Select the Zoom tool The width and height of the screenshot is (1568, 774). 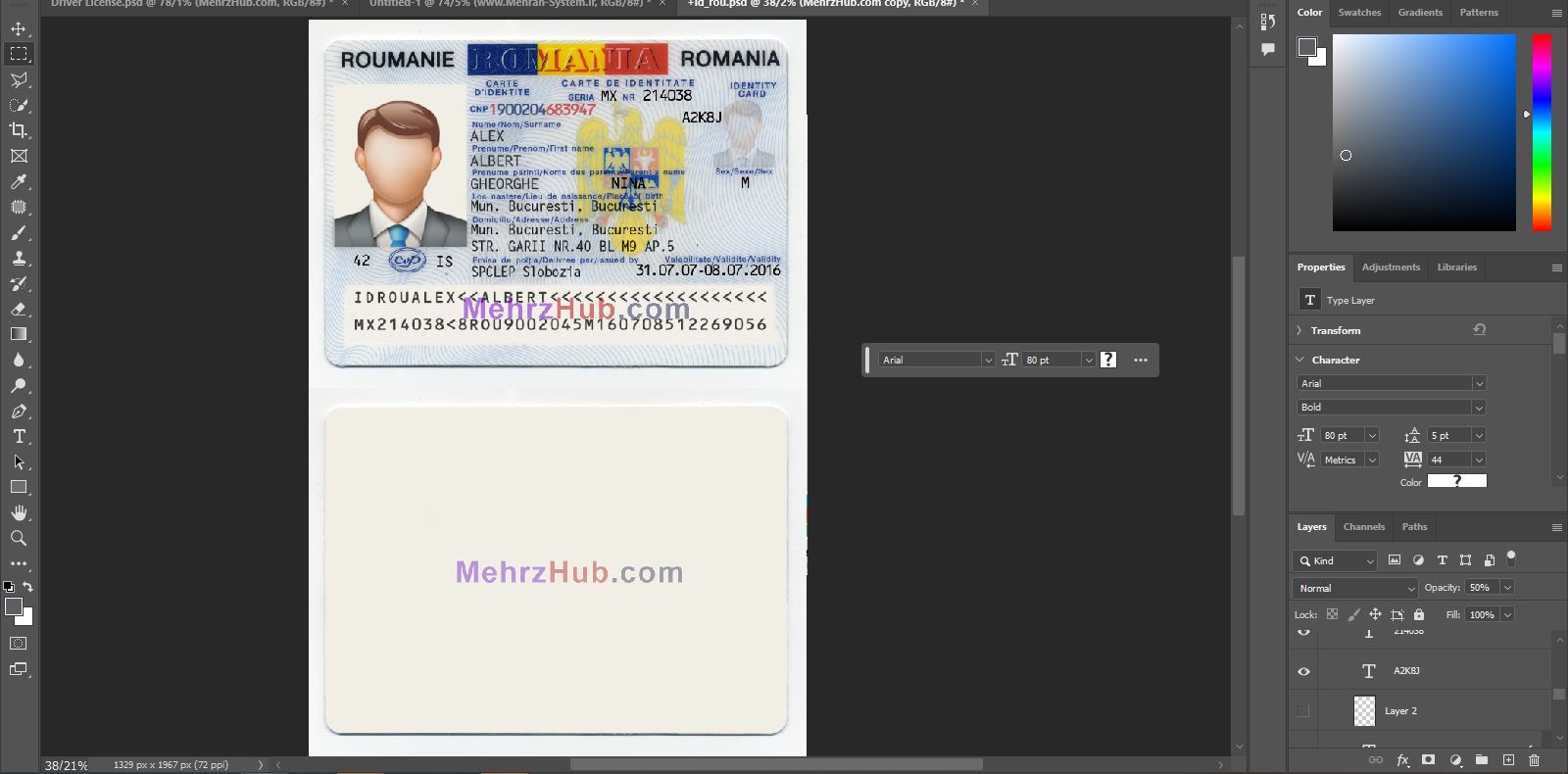tap(19, 538)
